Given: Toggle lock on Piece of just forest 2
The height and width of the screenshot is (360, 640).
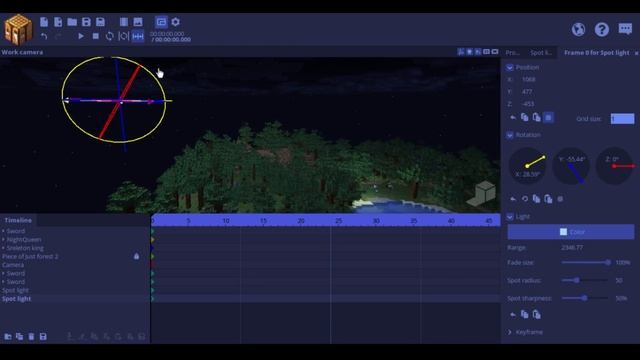Looking at the screenshot, I should (x=136, y=256).
